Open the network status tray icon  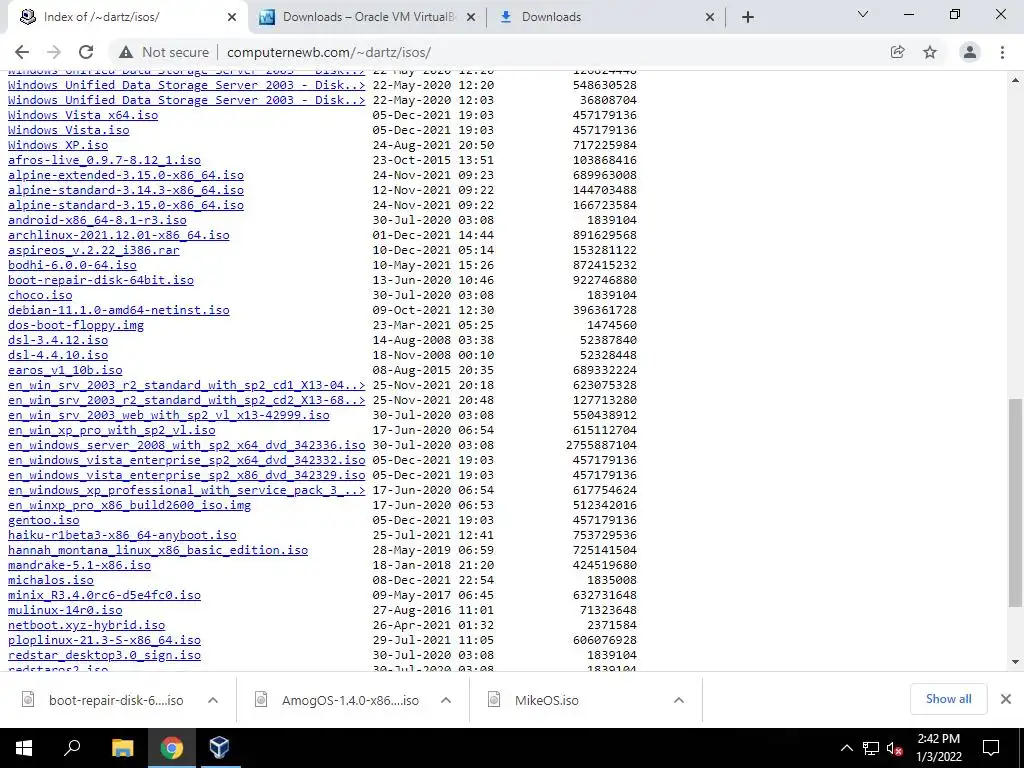point(871,748)
